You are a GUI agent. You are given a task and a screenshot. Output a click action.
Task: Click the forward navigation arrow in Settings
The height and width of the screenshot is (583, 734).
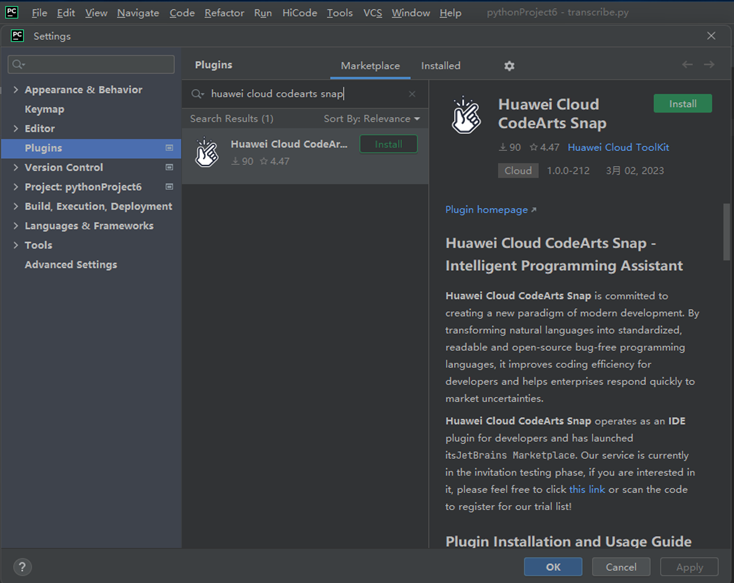[x=709, y=65]
